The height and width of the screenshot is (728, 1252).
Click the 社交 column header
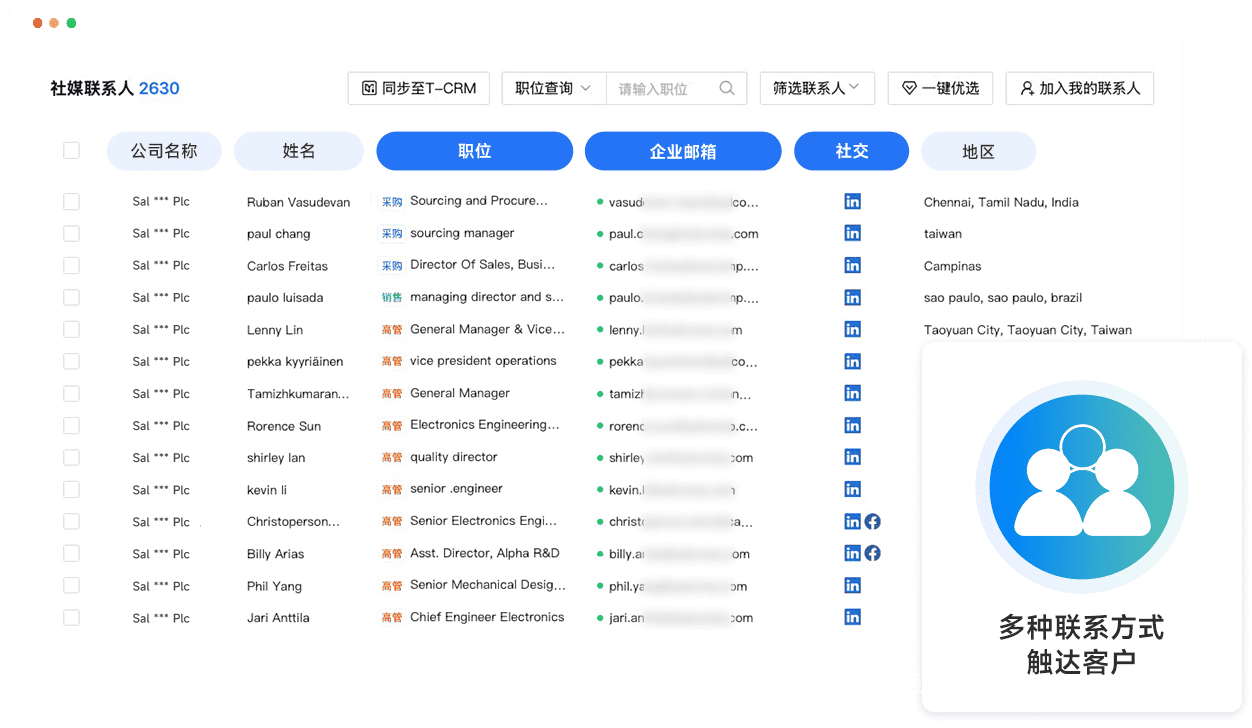coord(851,150)
